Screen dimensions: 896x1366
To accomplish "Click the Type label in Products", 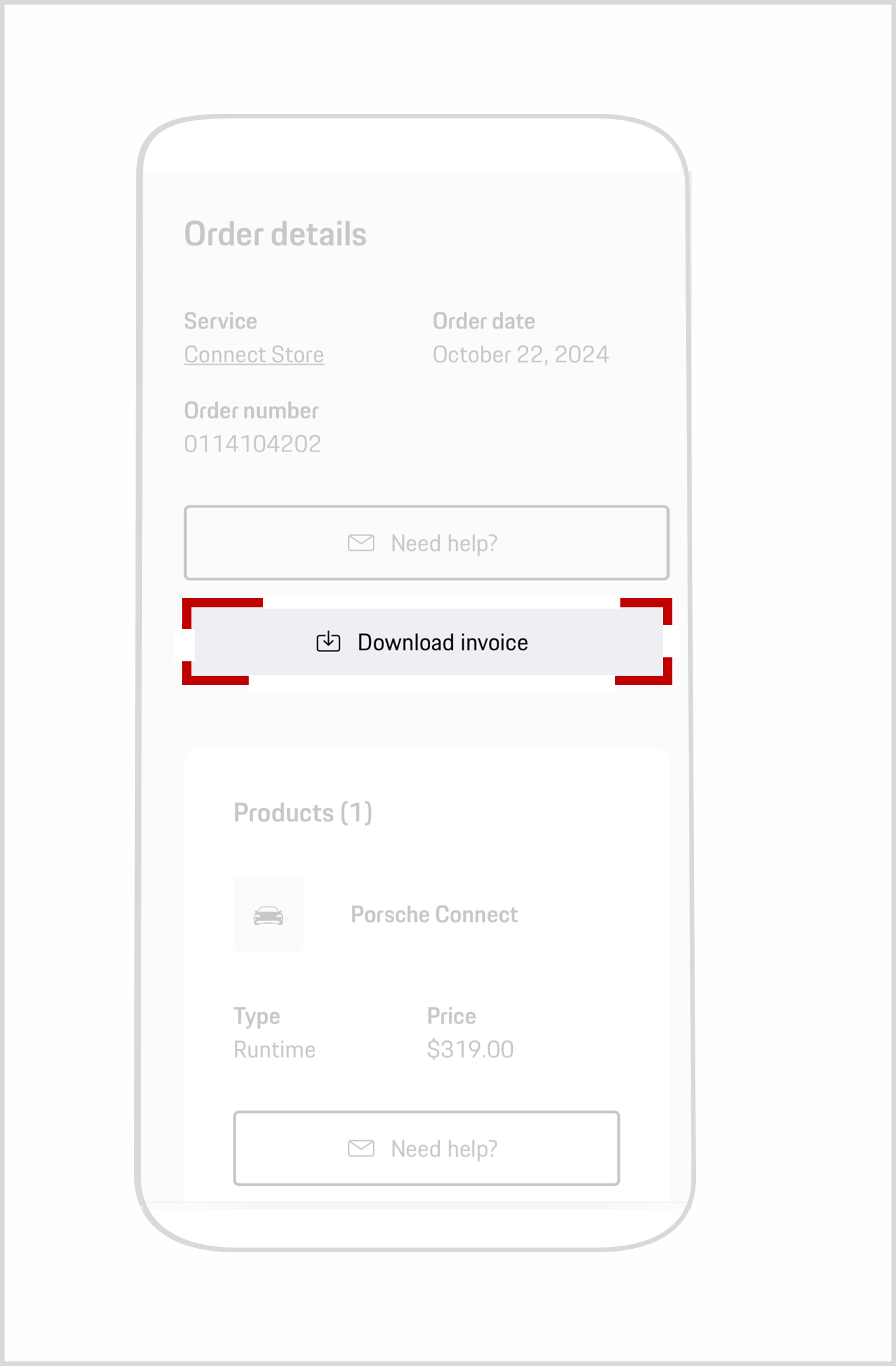I will [257, 1016].
